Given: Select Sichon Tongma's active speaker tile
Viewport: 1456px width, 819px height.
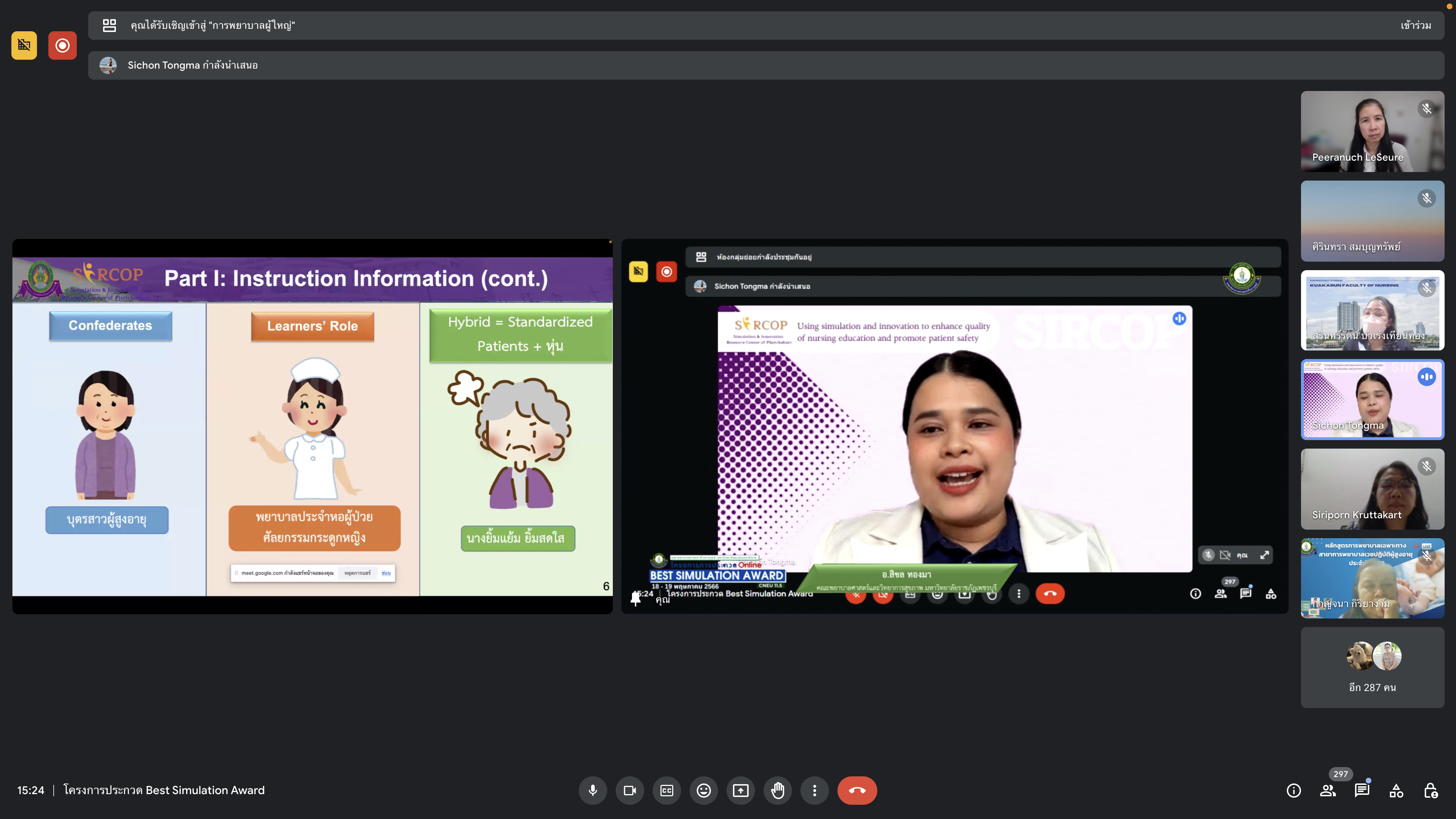Looking at the screenshot, I should click(x=1372, y=400).
